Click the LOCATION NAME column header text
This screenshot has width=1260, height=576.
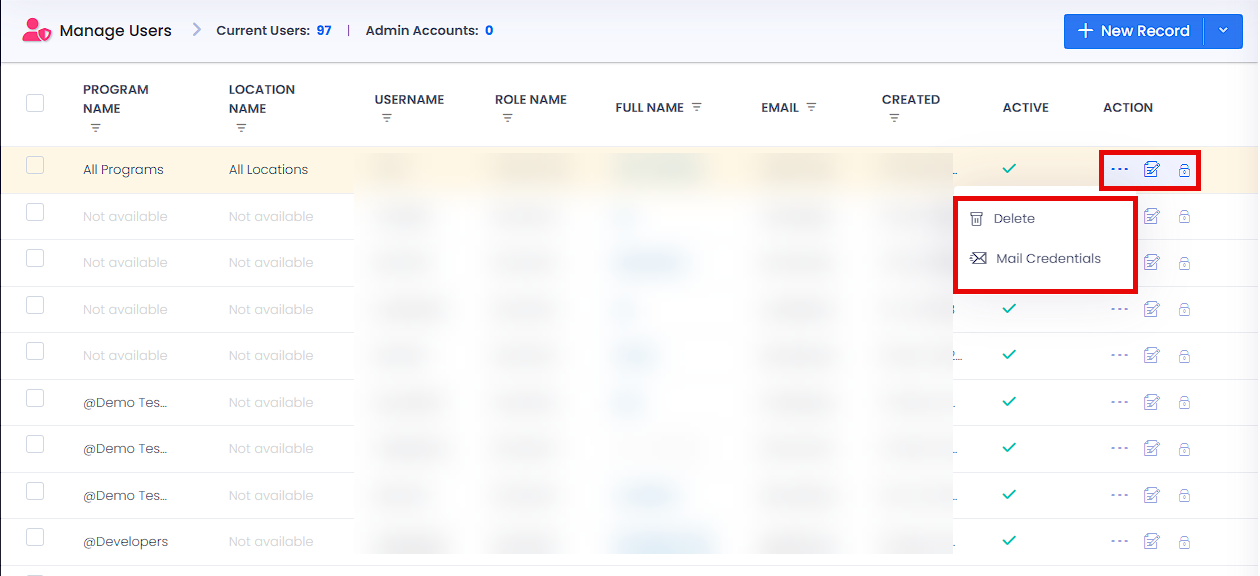[x=262, y=98]
